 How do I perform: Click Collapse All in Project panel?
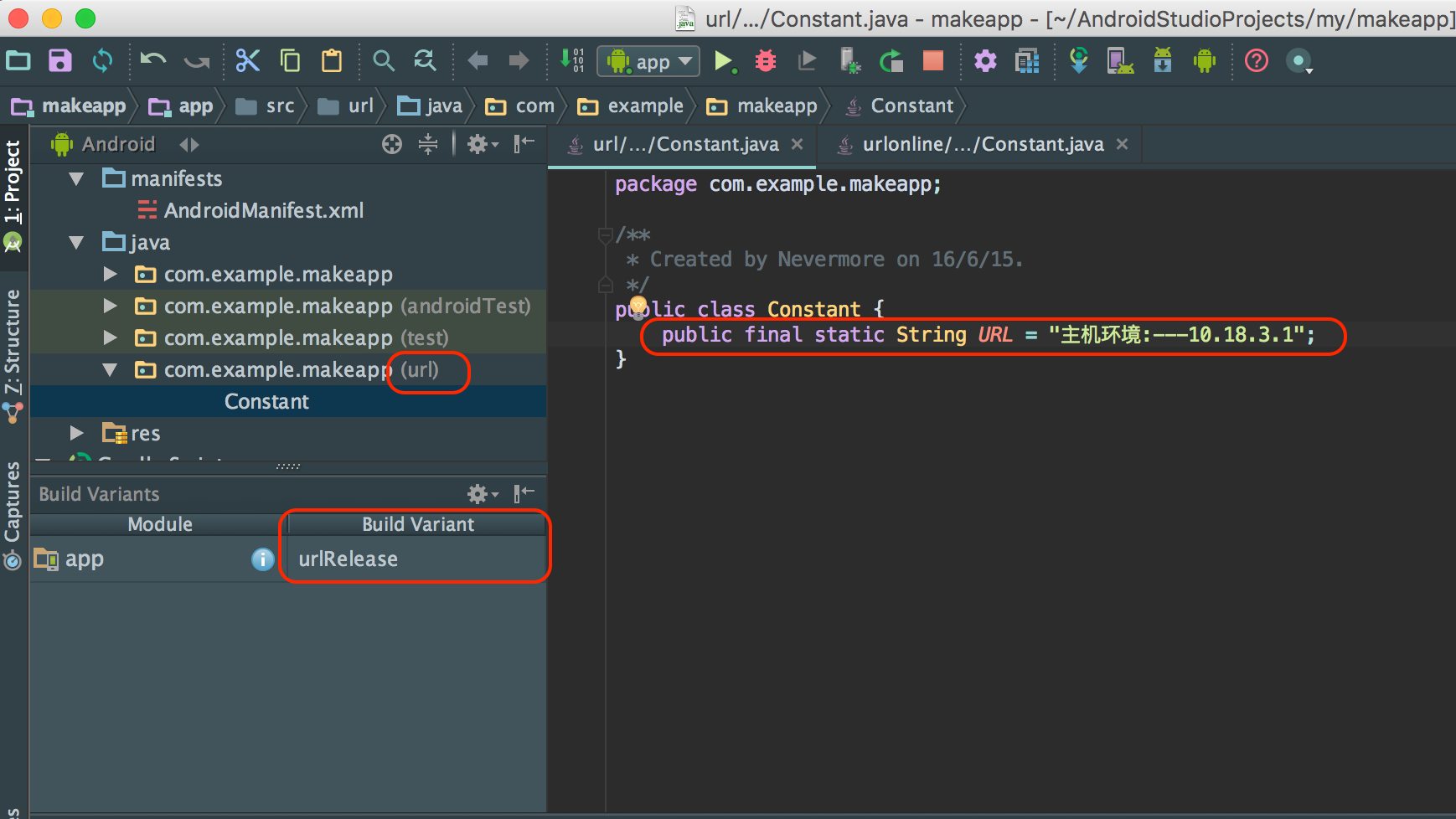(x=428, y=144)
